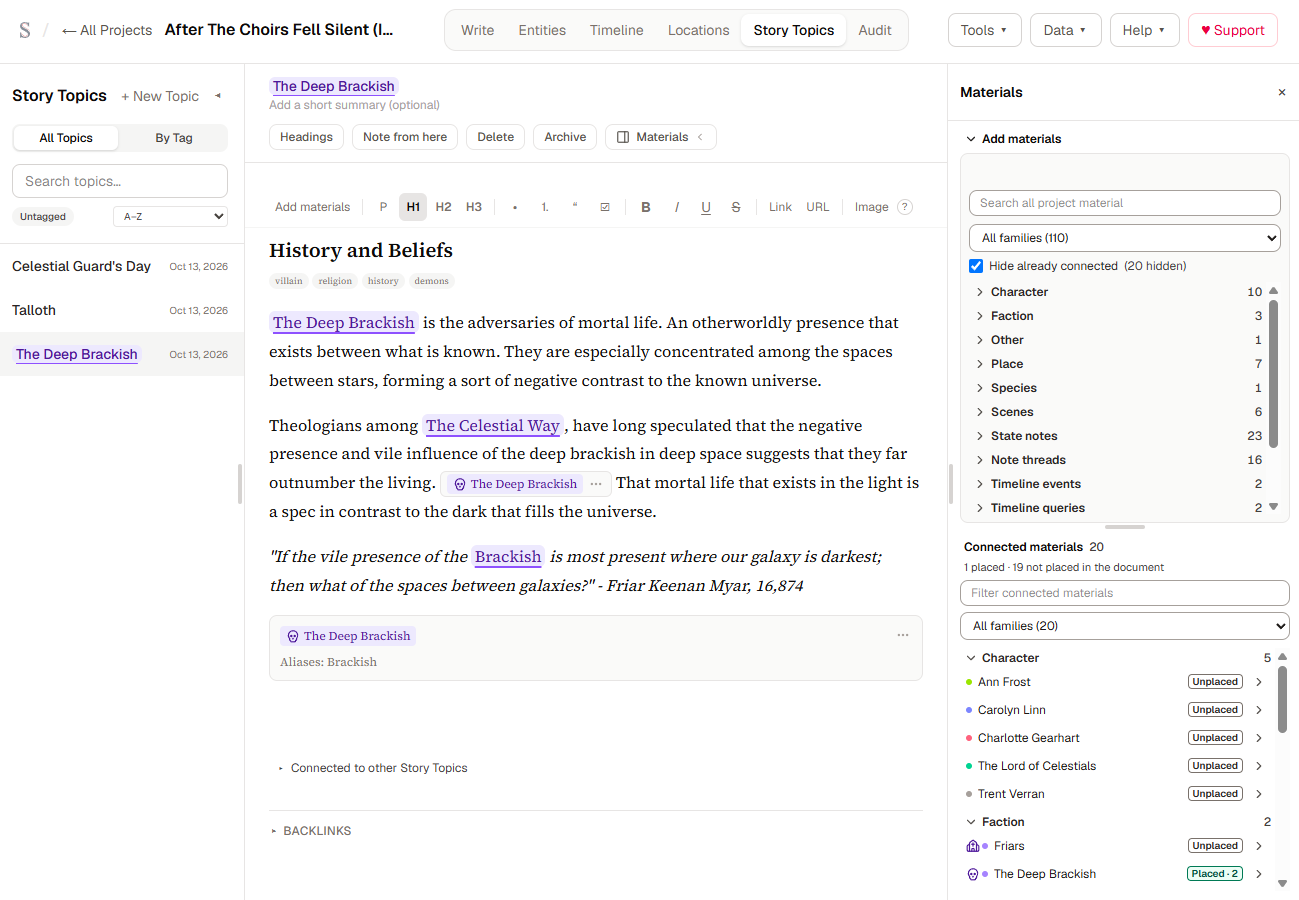Apply strikethrough formatting in toolbar
The height and width of the screenshot is (900, 1299).
pos(736,207)
